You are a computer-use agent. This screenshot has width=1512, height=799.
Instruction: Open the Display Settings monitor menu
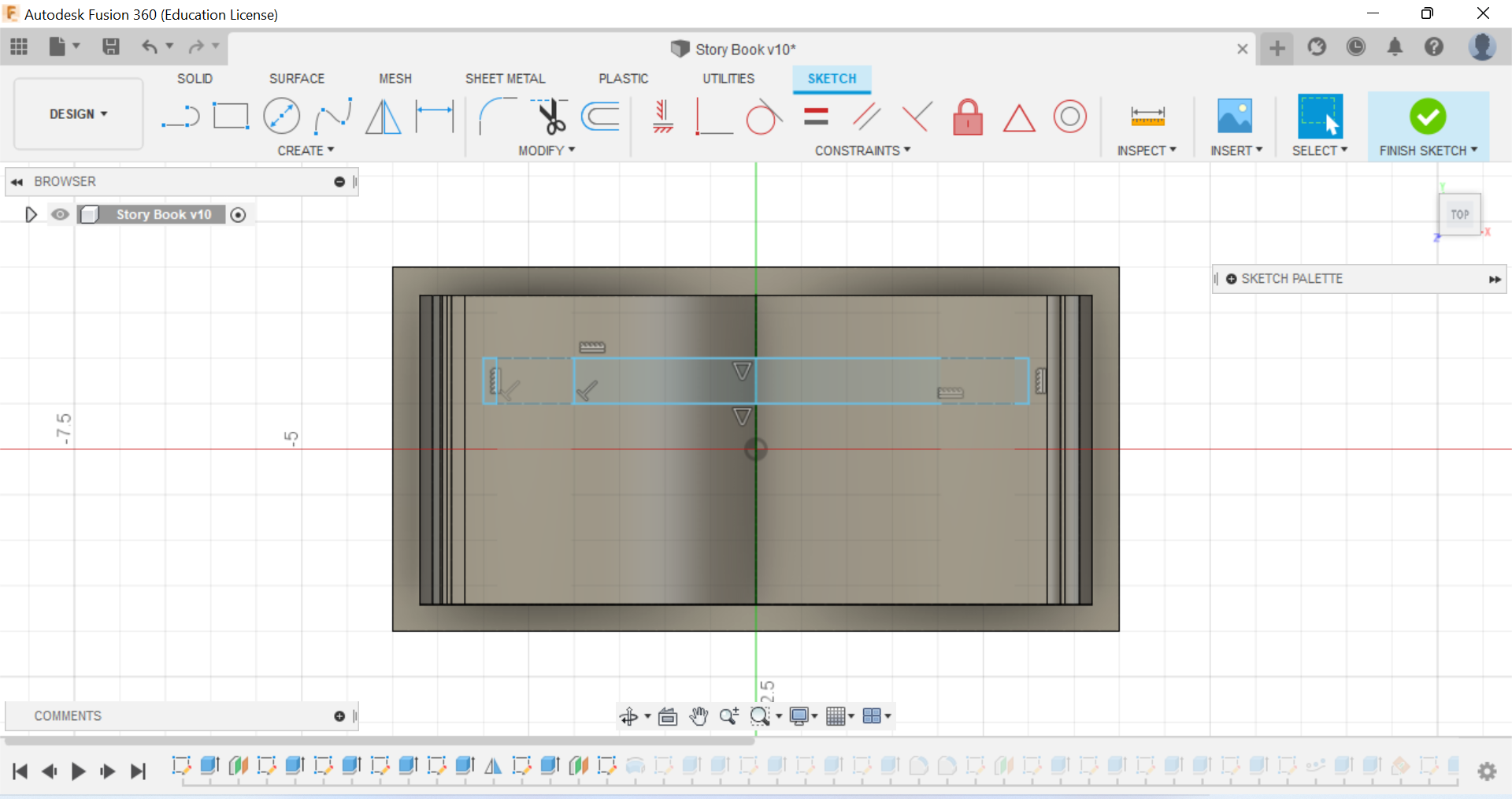pos(802,715)
